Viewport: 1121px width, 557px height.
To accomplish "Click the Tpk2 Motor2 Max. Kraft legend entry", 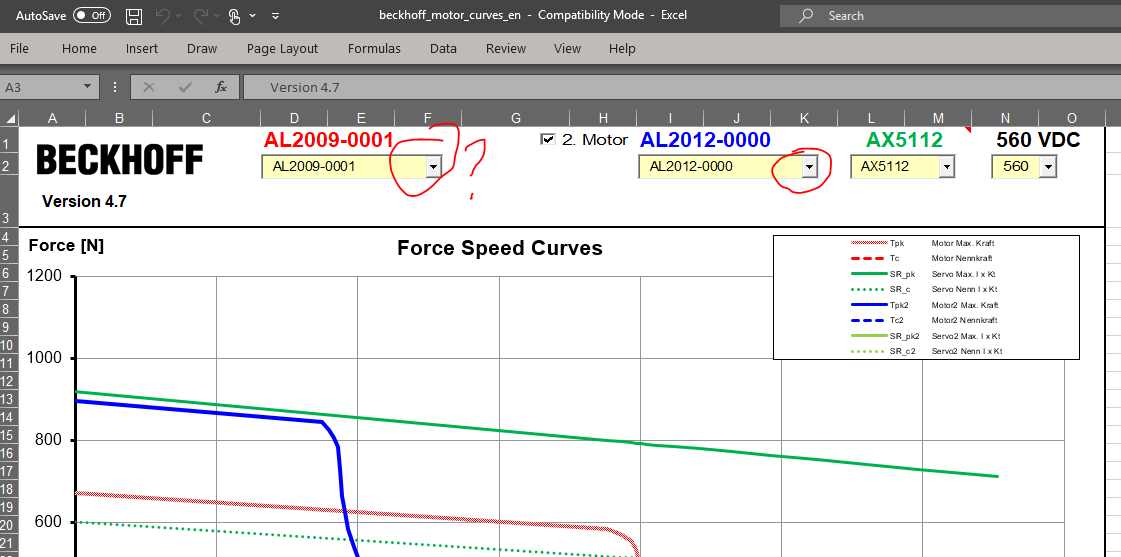I will (x=927, y=305).
